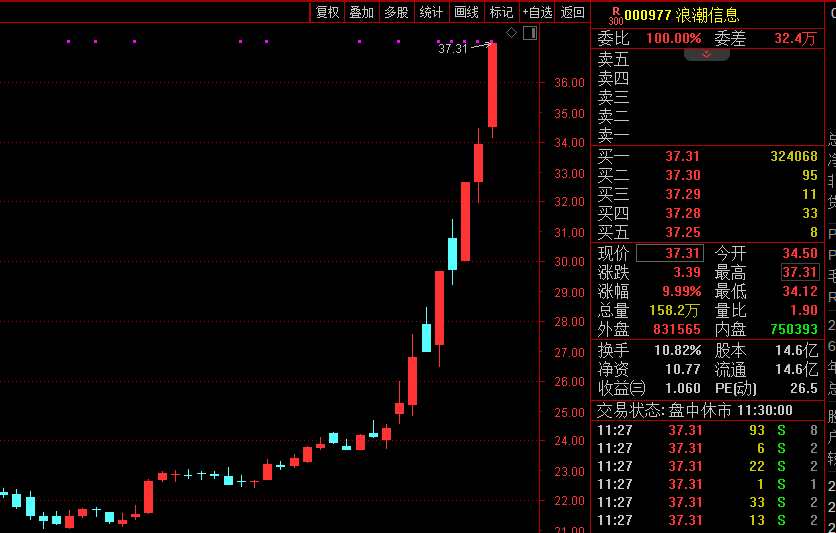Screen dimensions: 836x533
Task: Click 买二 bid price 37.30
Action: [682, 175]
